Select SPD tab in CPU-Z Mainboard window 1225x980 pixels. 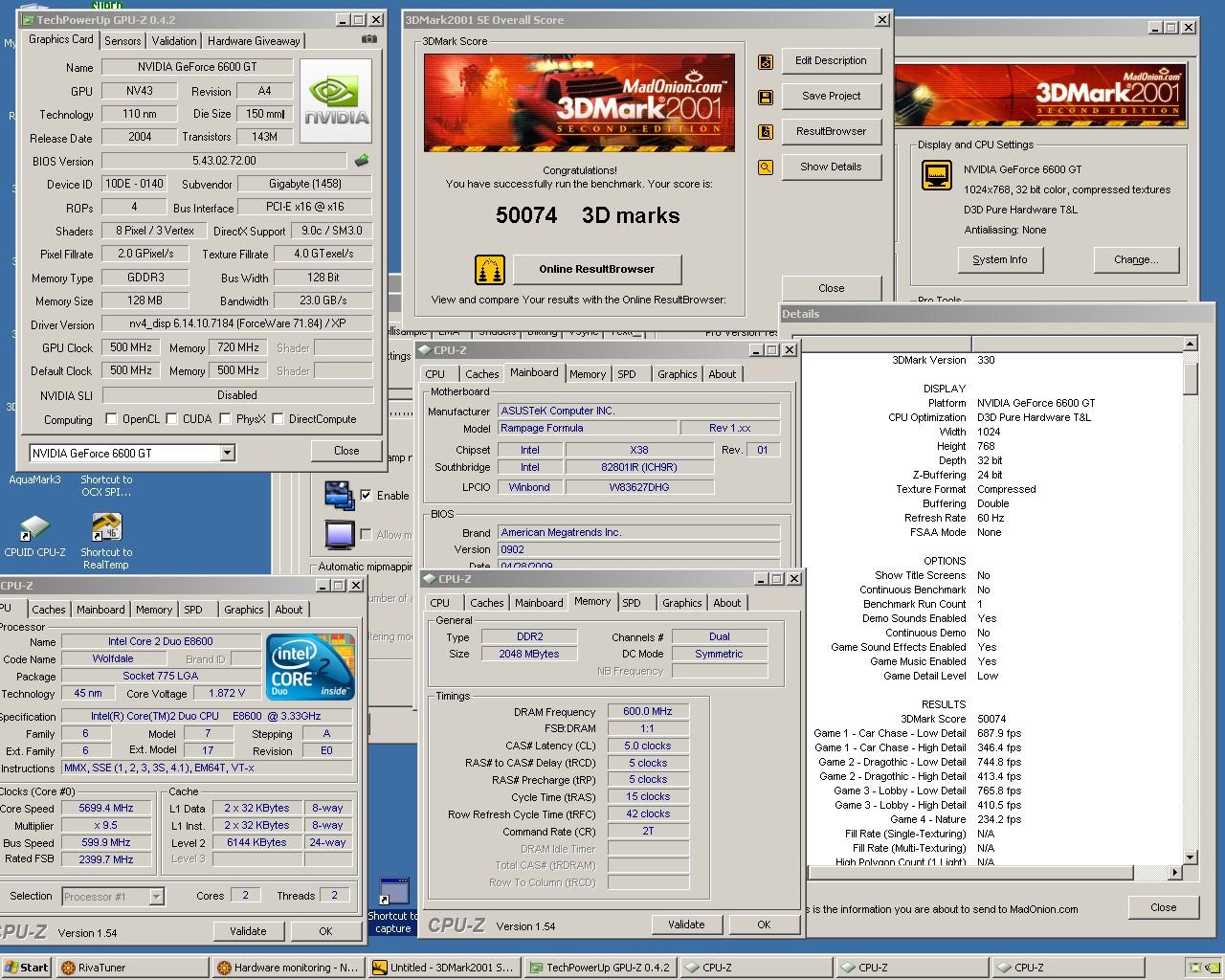[x=627, y=374]
